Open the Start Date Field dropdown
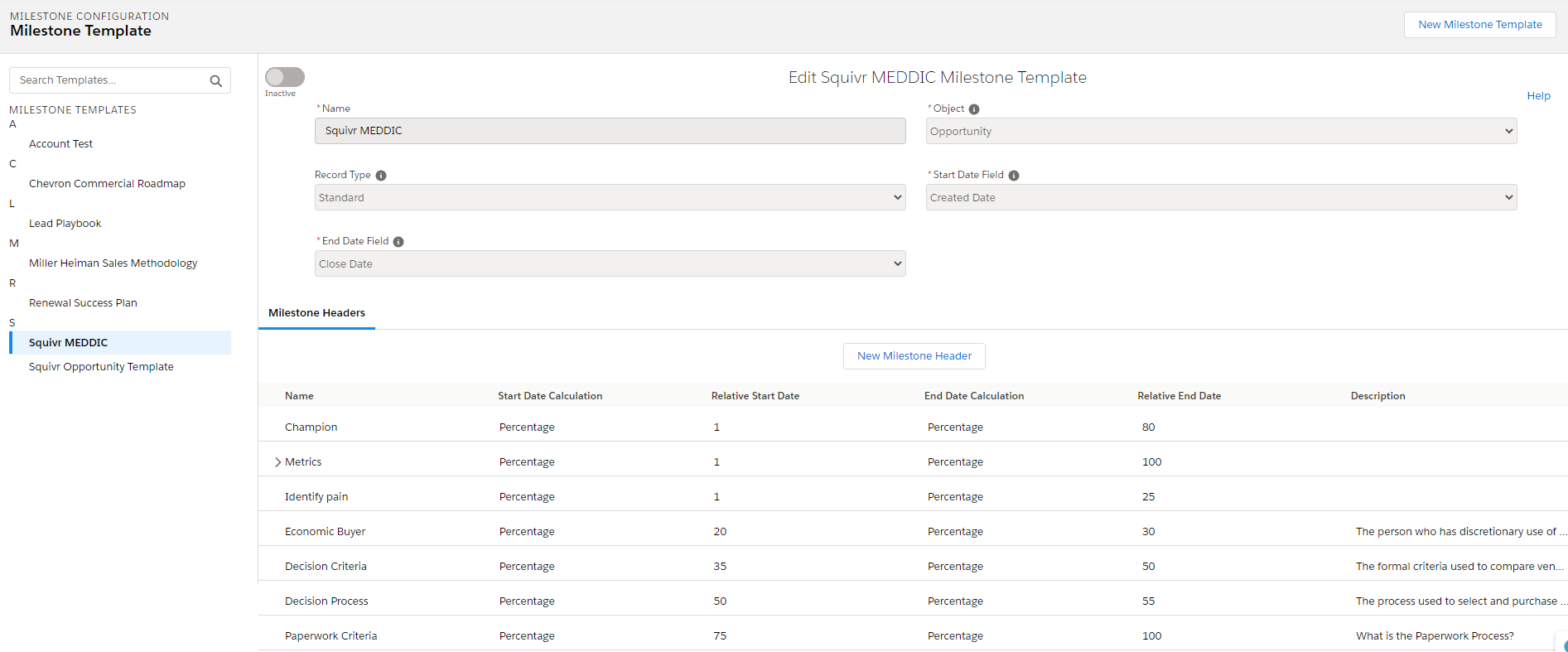1568x652 pixels. pyautogui.click(x=1221, y=197)
